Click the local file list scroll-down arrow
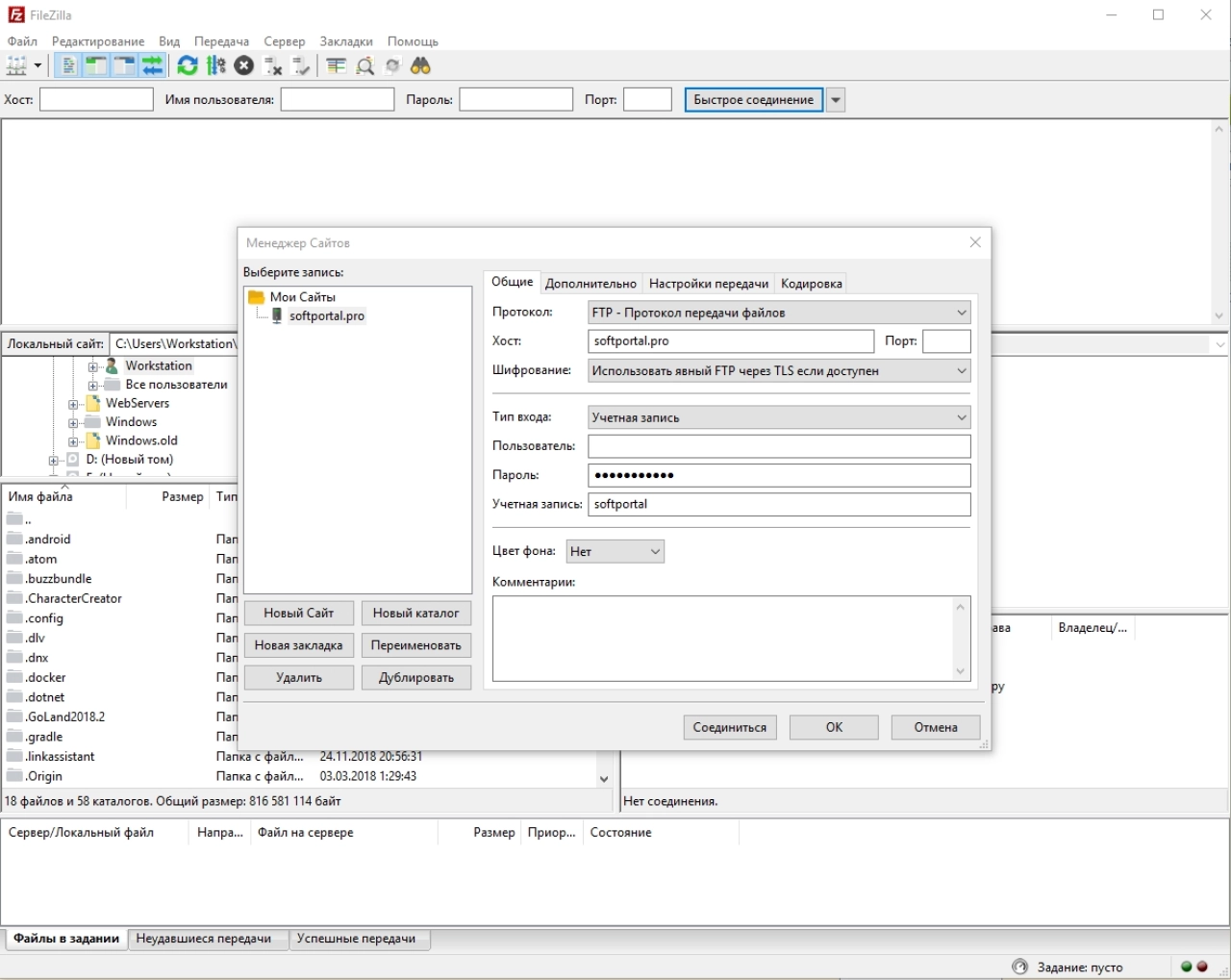The height and width of the screenshot is (980, 1231). [x=604, y=779]
